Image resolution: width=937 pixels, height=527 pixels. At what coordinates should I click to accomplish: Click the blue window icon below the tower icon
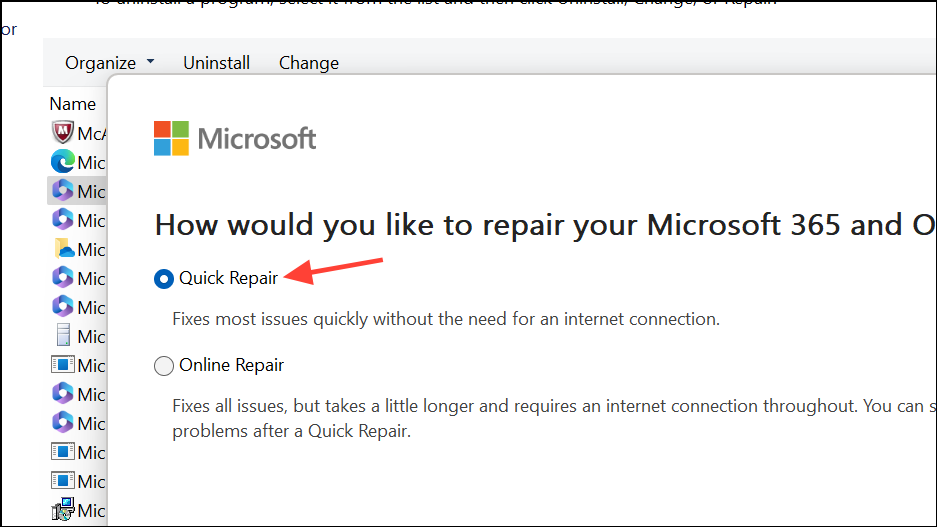coord(63,364)
